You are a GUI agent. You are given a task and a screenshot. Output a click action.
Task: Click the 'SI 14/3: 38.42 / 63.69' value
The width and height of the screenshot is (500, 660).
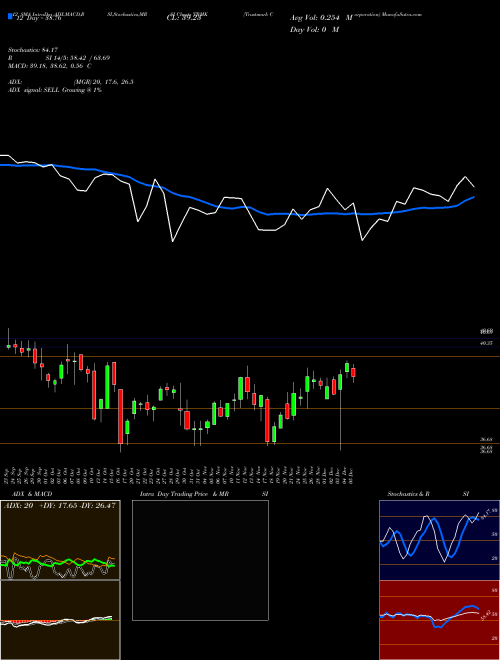coord(77,58)
